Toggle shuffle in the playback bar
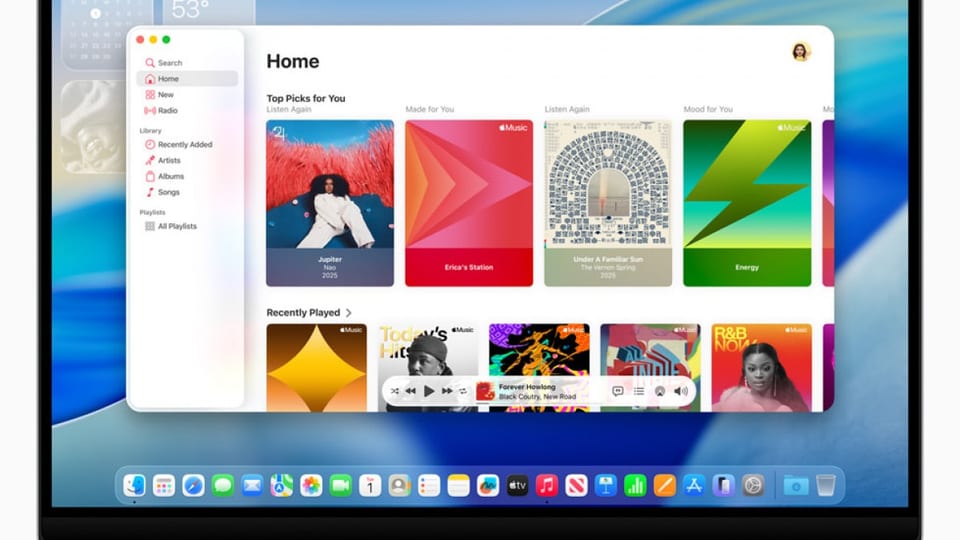960x540 pixels. pos(395,391)
